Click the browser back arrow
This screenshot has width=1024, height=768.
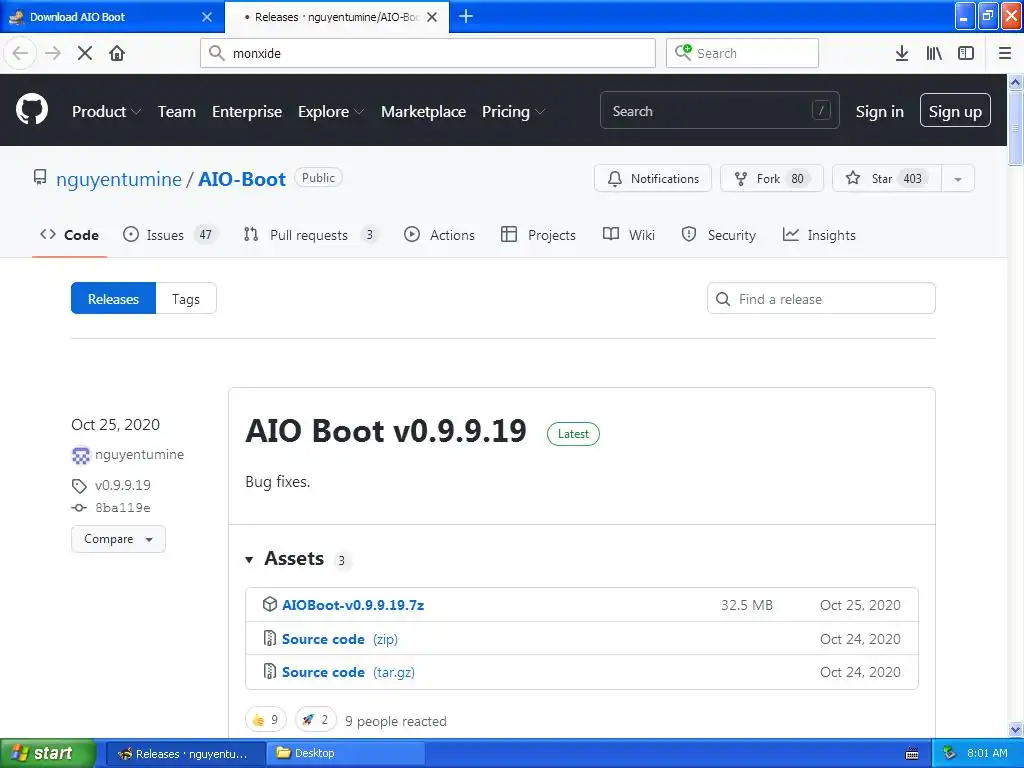(20, 53)
